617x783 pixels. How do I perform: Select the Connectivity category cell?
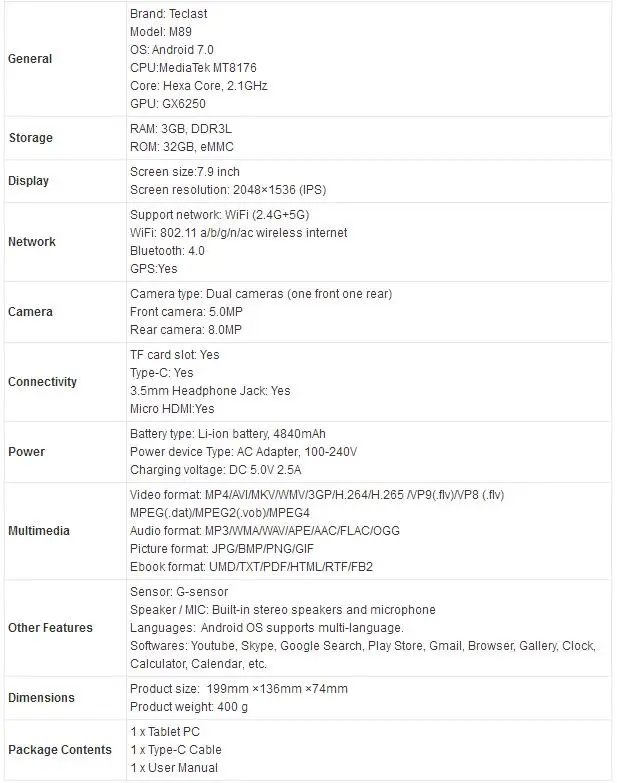42,382
